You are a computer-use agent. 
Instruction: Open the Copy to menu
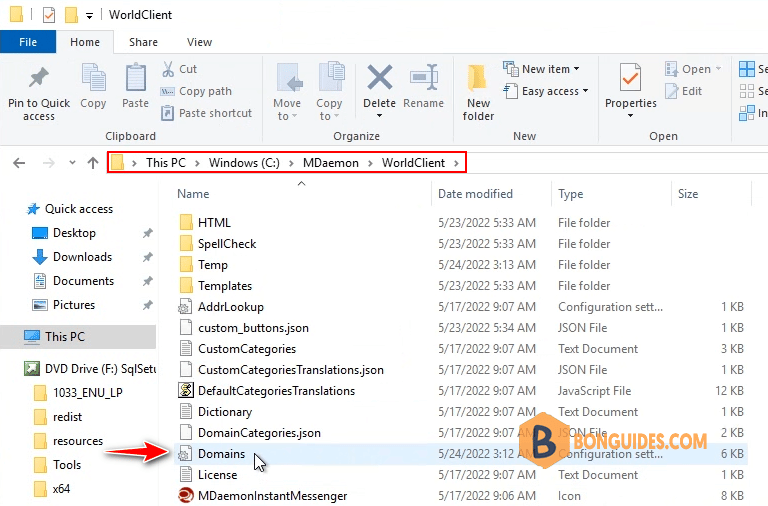(329, 92)
